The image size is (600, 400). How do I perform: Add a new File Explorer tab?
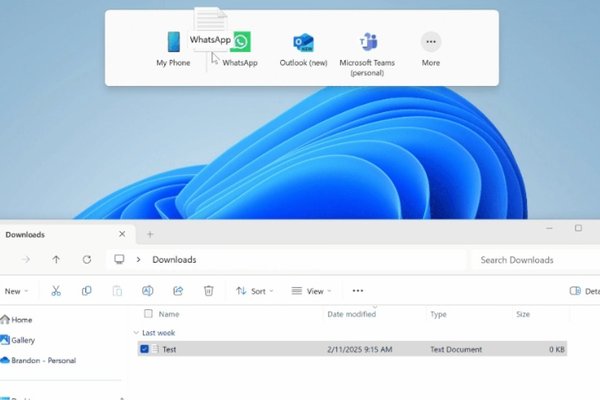[x=150, y=234]
